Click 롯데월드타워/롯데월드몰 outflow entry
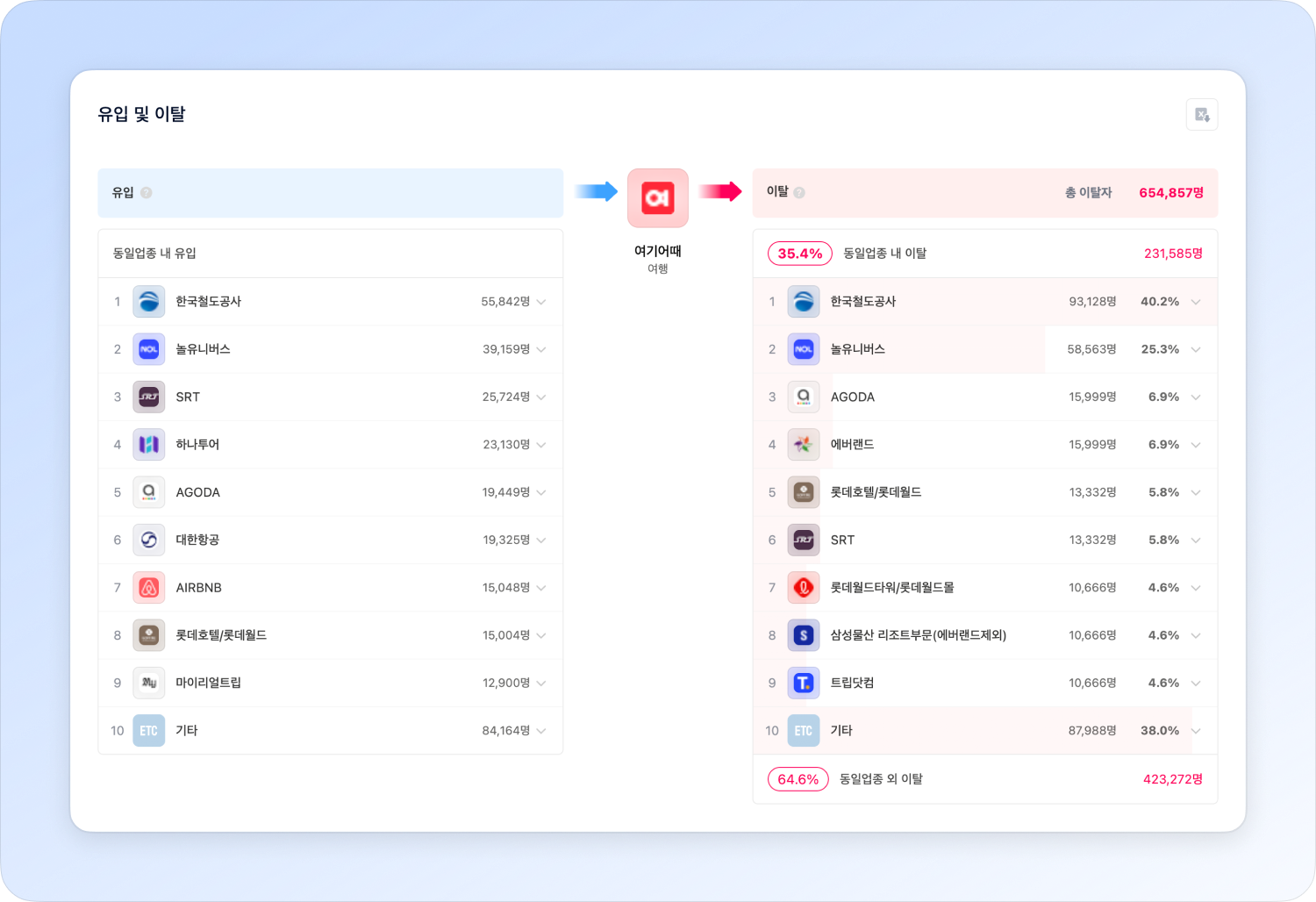 [x=891, y=588]
